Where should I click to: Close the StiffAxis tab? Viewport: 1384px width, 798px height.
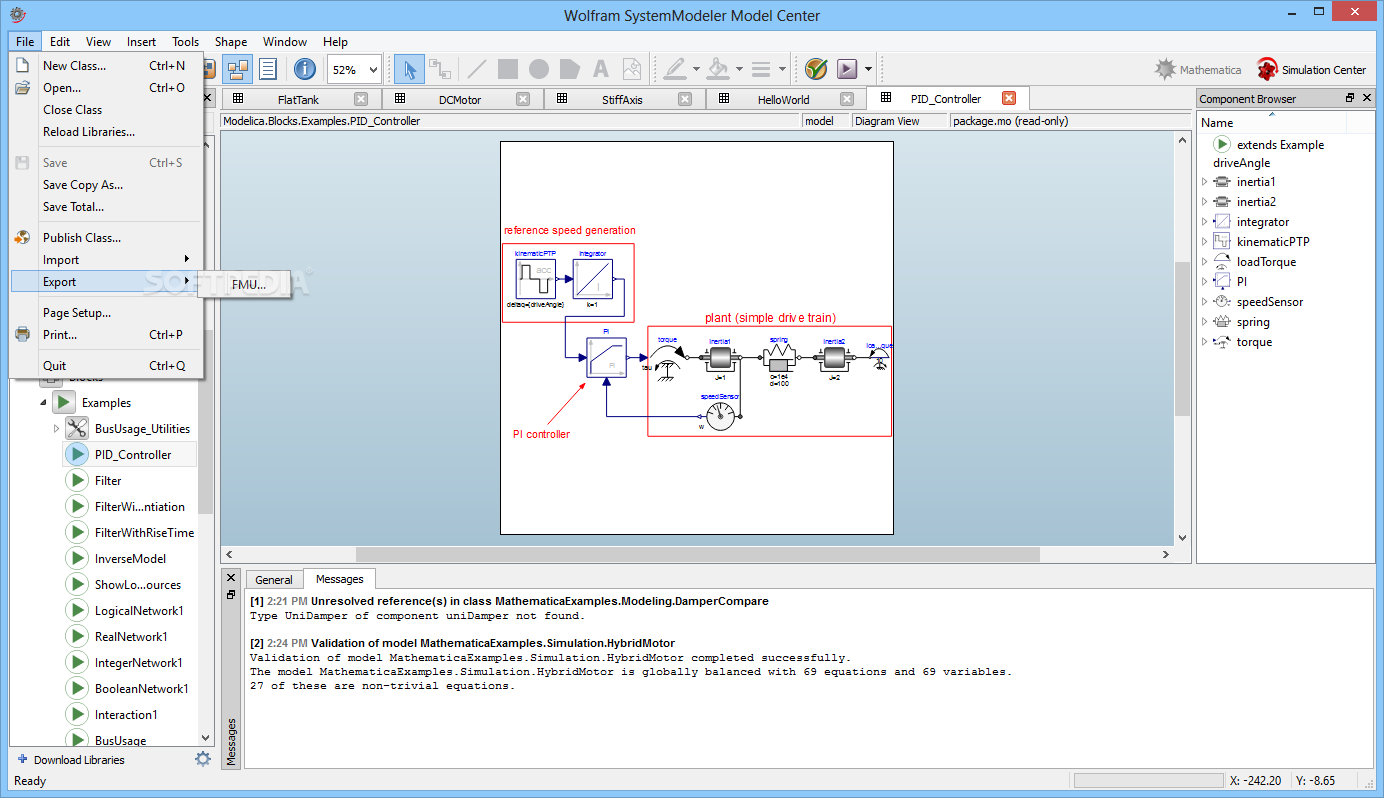point(685,99)
